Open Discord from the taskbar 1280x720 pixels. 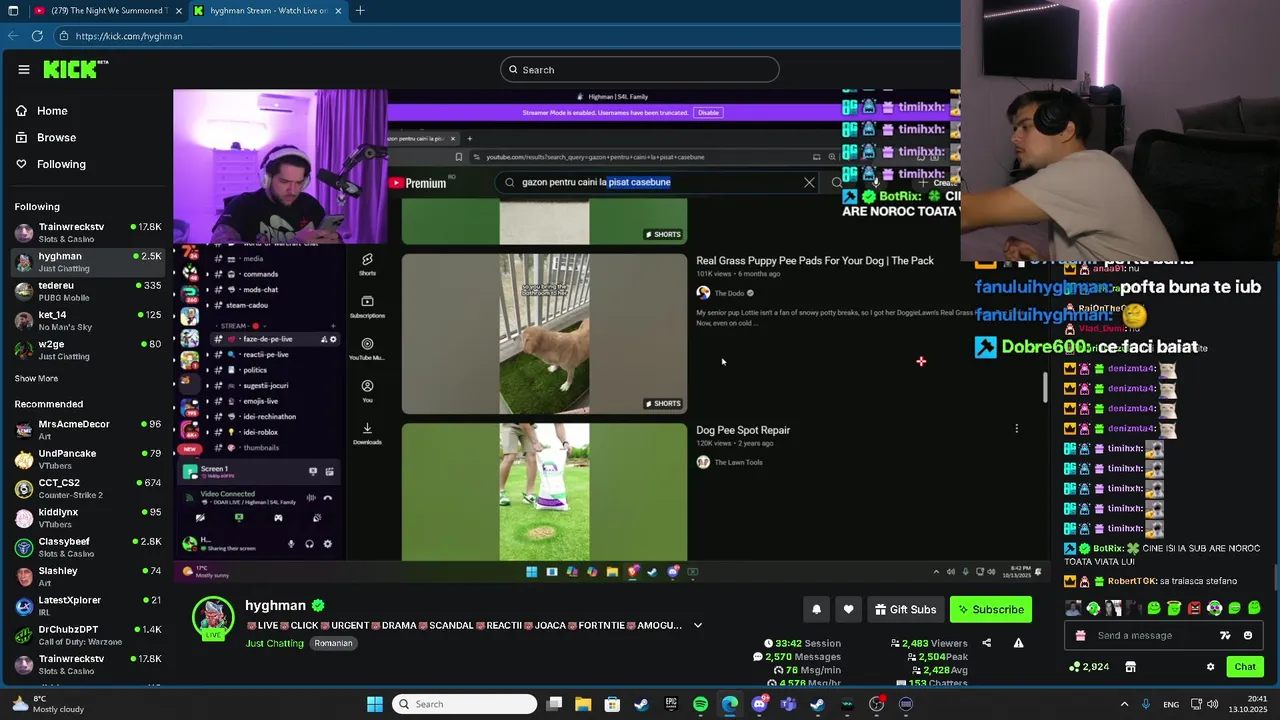pyautogui.click(x=759, y=704)
